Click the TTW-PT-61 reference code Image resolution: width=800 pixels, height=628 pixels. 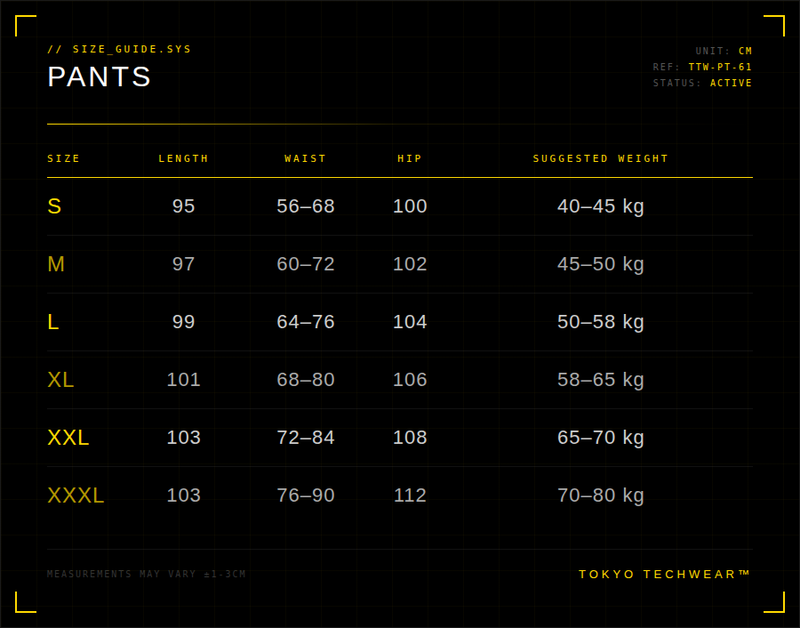720,67
